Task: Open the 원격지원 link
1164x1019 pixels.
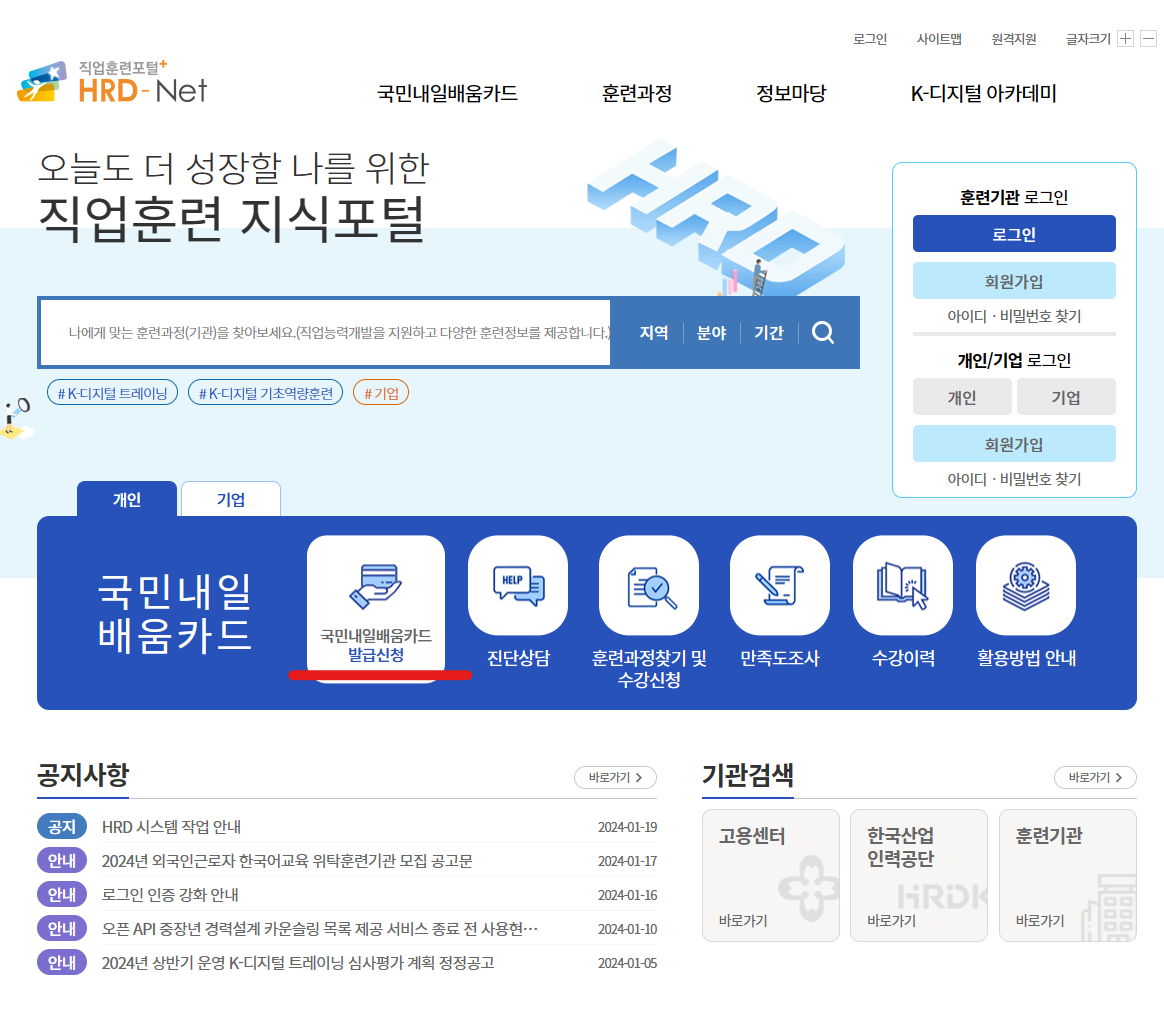Action: [x=1013, y=39]
